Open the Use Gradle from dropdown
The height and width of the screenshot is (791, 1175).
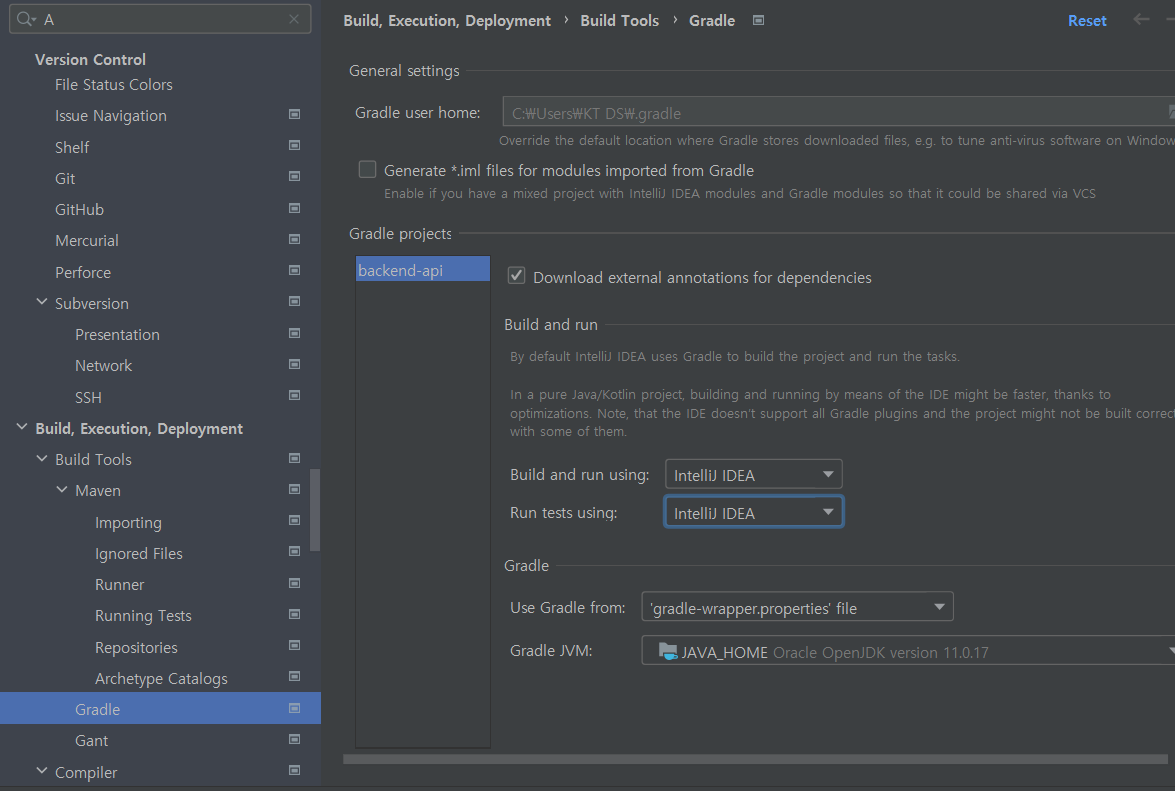pos(797,607)
